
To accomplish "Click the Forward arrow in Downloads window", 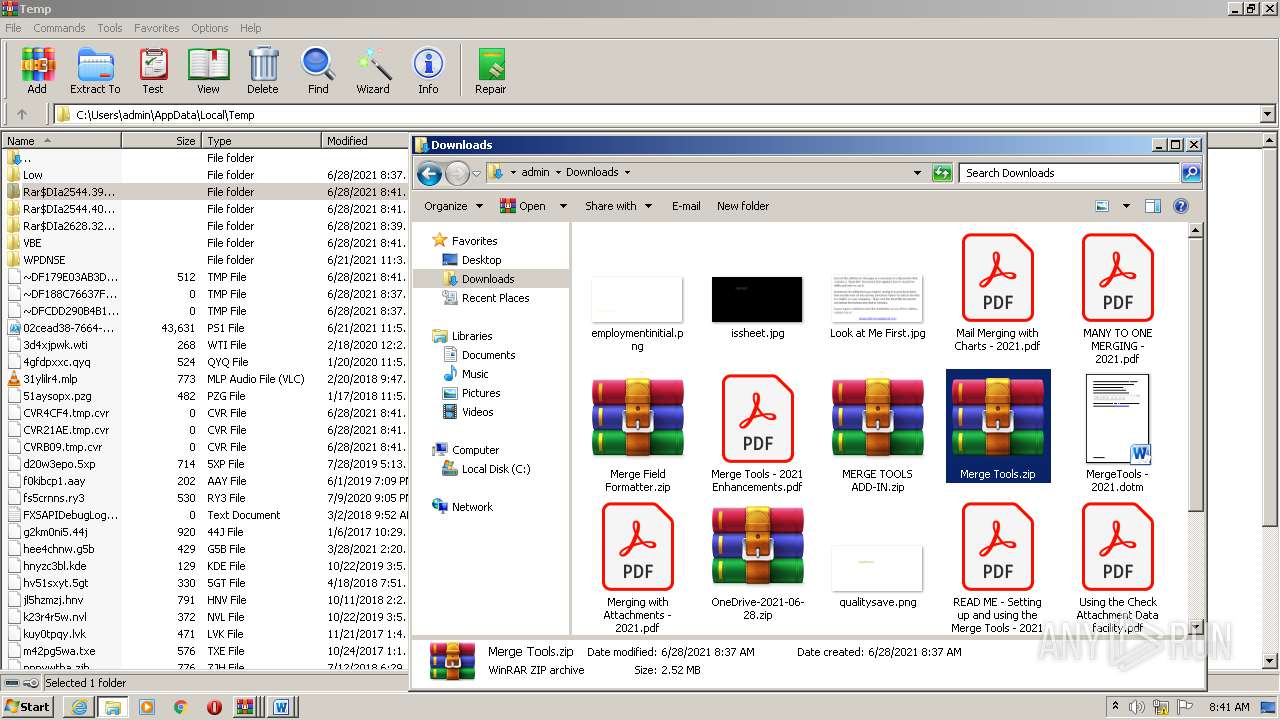I will [x=457, y=174].
